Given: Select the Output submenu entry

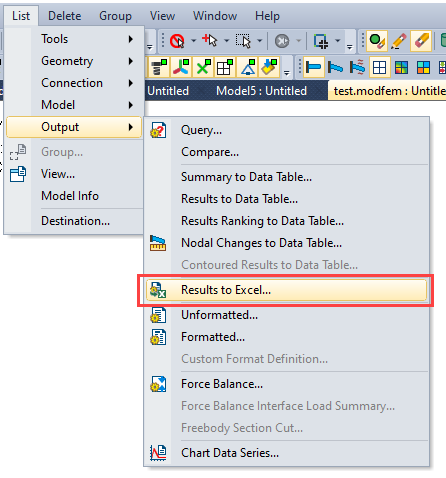Looking at the screenshot, I should point(74,127).
